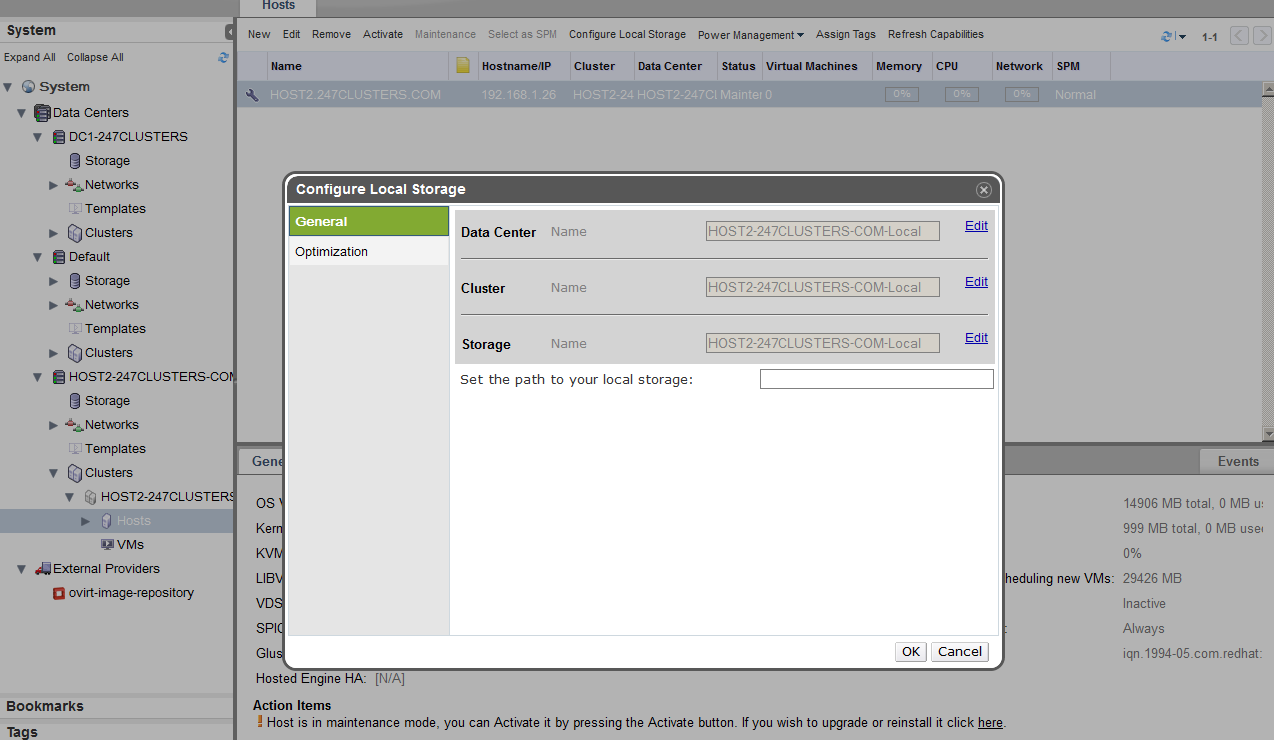Switch to the Optimization tab in dialog

332,252
